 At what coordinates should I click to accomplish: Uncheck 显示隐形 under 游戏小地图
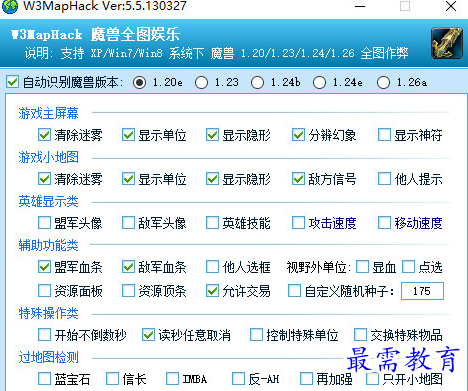pos(212,179)
